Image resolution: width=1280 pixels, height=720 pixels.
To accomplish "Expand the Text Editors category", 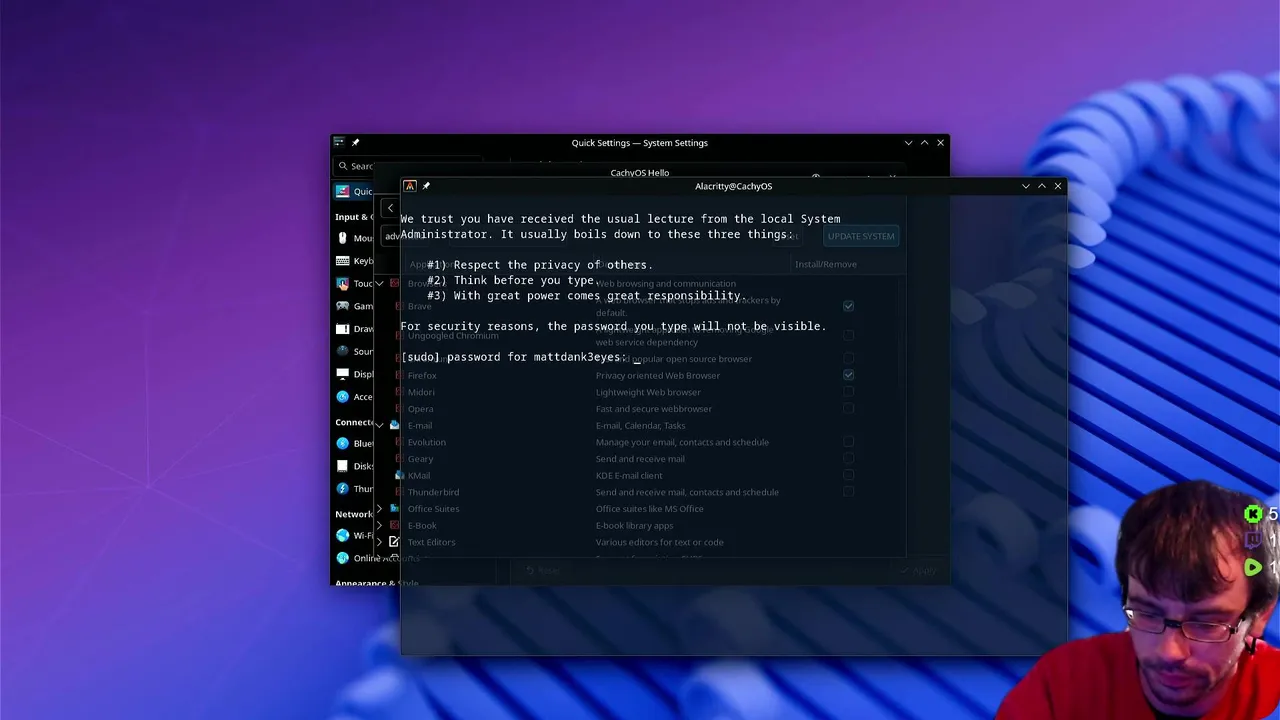I will point(380,542).
